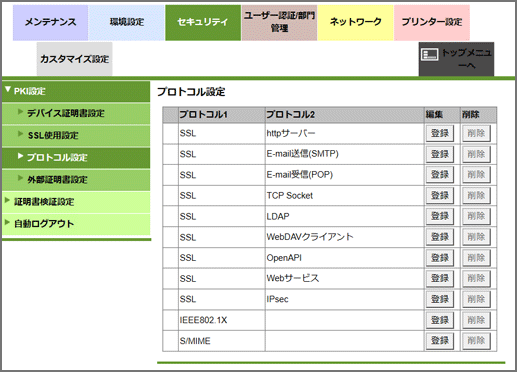Viewport: 517px width, 372px height.
Task: Expand the 自動ログアウト menu
Action: pyautogui.click(x=76, y=224)
